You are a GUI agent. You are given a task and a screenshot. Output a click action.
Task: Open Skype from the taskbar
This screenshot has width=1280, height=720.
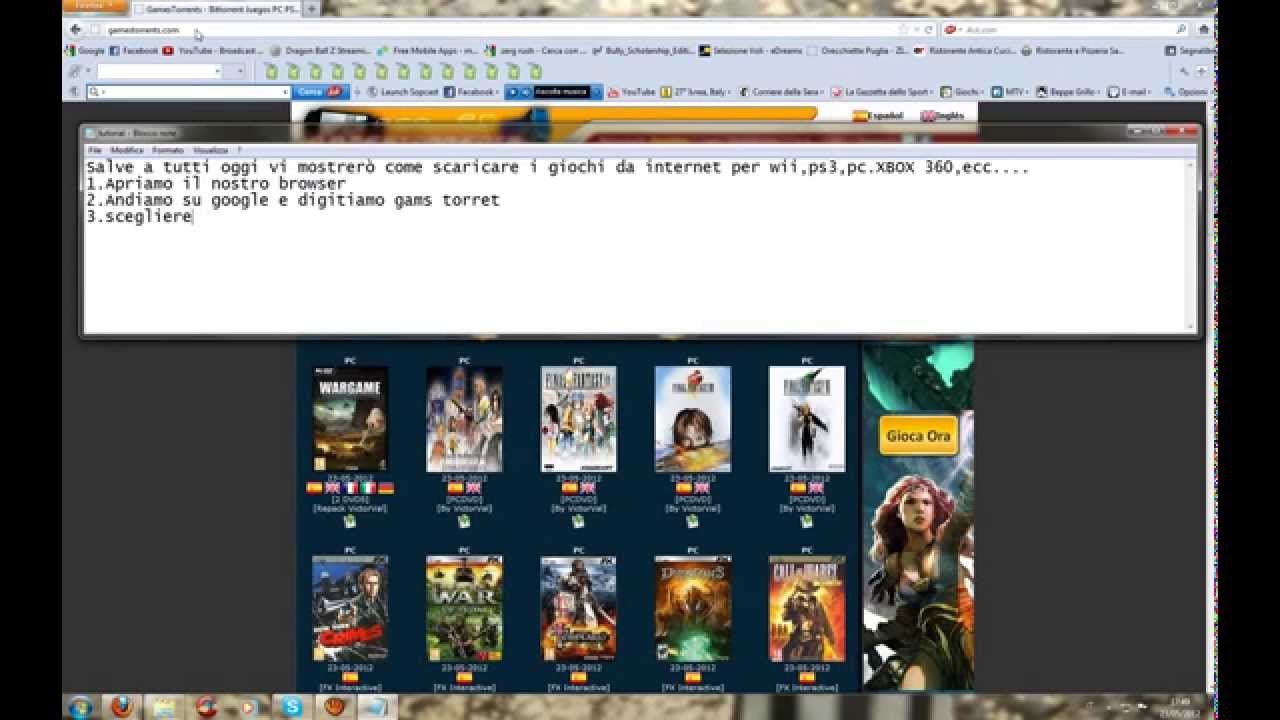[x=293, y=707]
